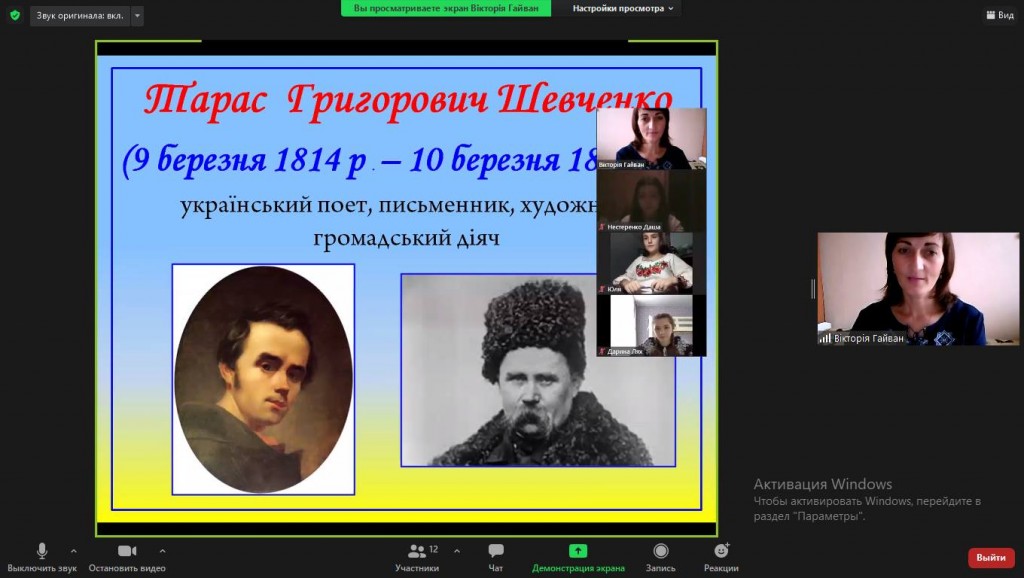Screen dimensions: 1024x578
Task: Click the red Выйти button
Action: pos(990,557)
